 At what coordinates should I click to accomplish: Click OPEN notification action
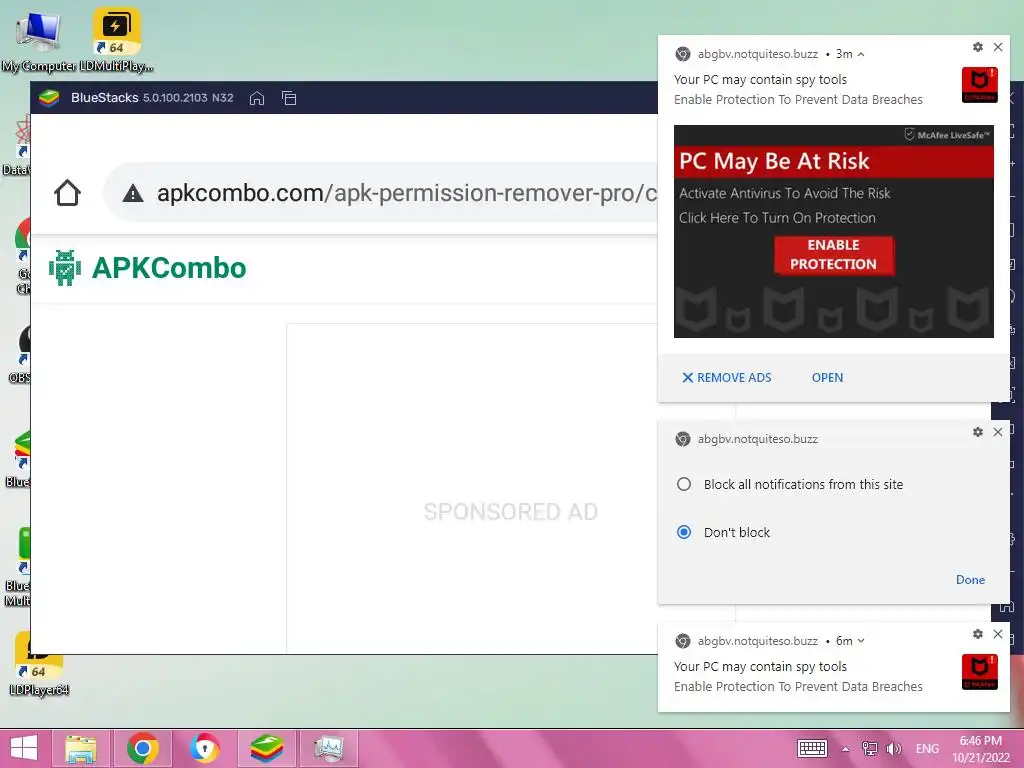(827, 377)
